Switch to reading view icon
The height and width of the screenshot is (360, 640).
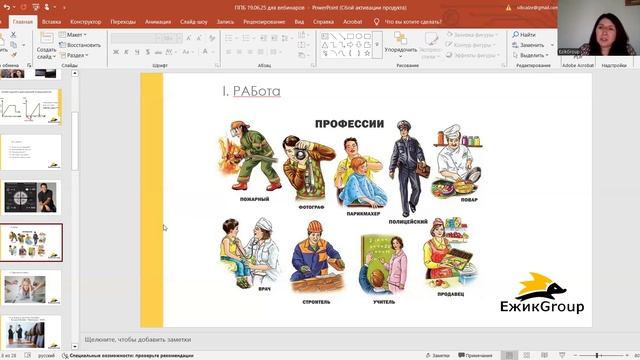(x=544, y=356)
